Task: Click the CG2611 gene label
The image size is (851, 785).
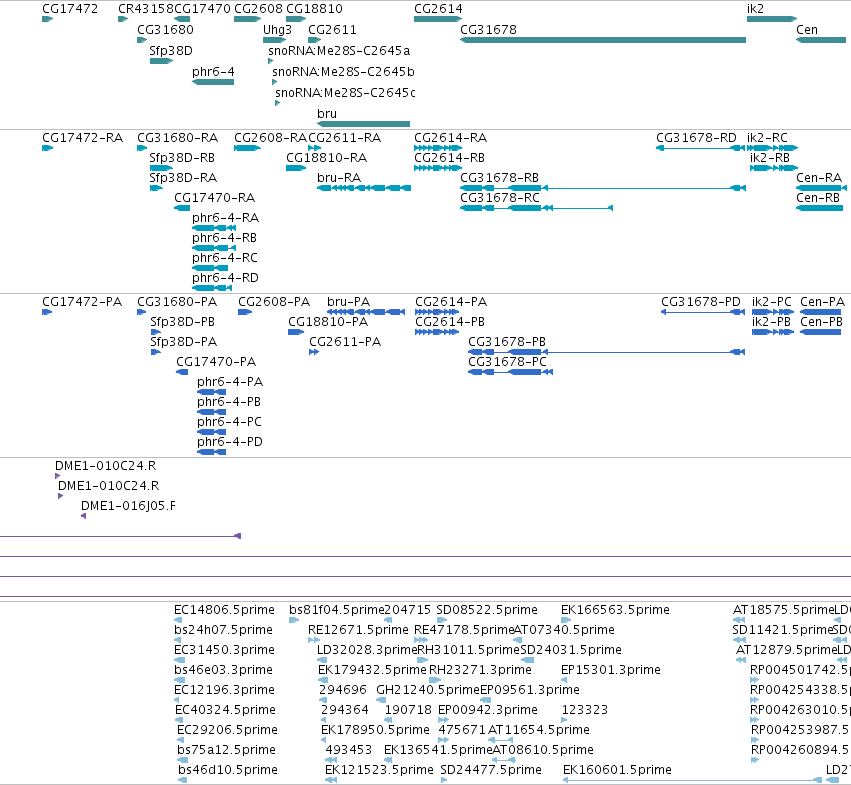Action: click(332, 30)
